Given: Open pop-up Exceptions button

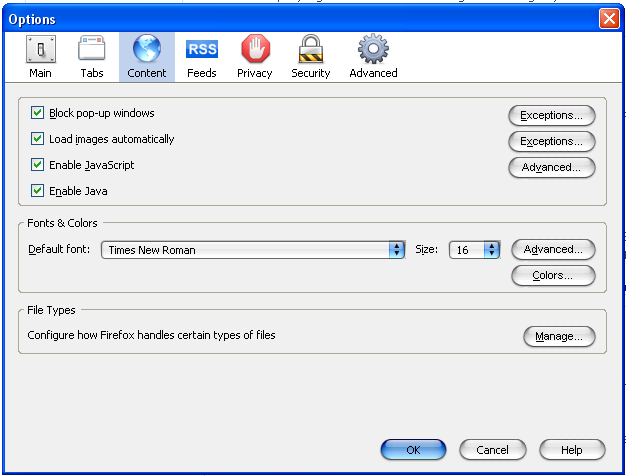Looking at the screenshot, I should click(x=552, y=115).
